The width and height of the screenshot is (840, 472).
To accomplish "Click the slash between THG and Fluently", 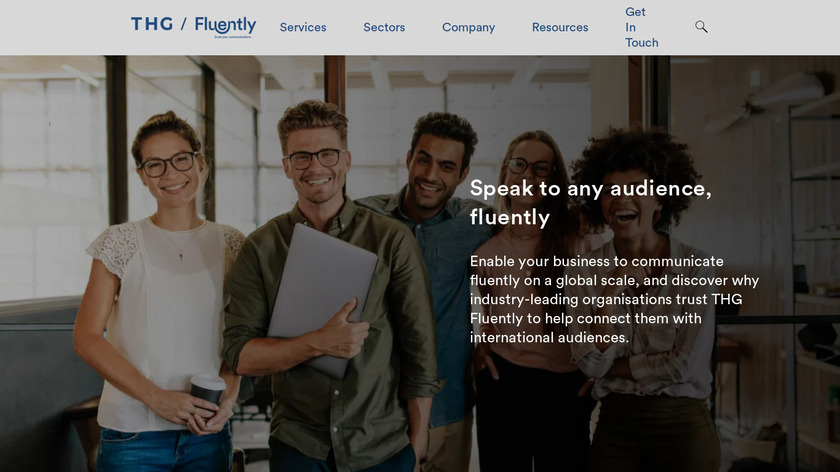I will point(184,24).
